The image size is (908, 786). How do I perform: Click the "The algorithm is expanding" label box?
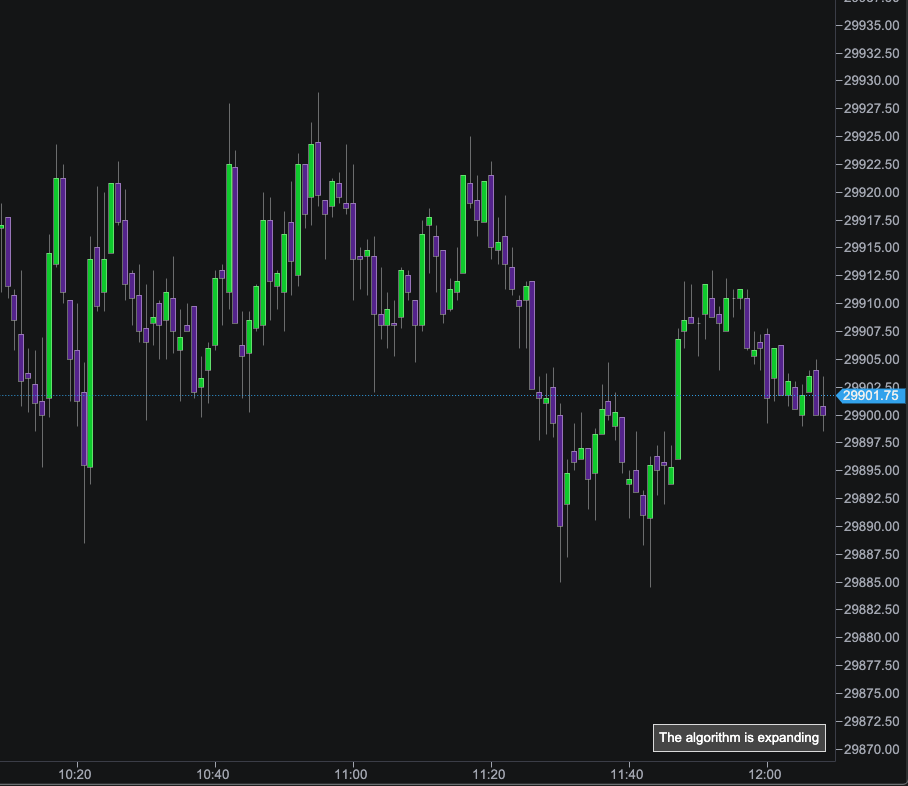[739, 737]
